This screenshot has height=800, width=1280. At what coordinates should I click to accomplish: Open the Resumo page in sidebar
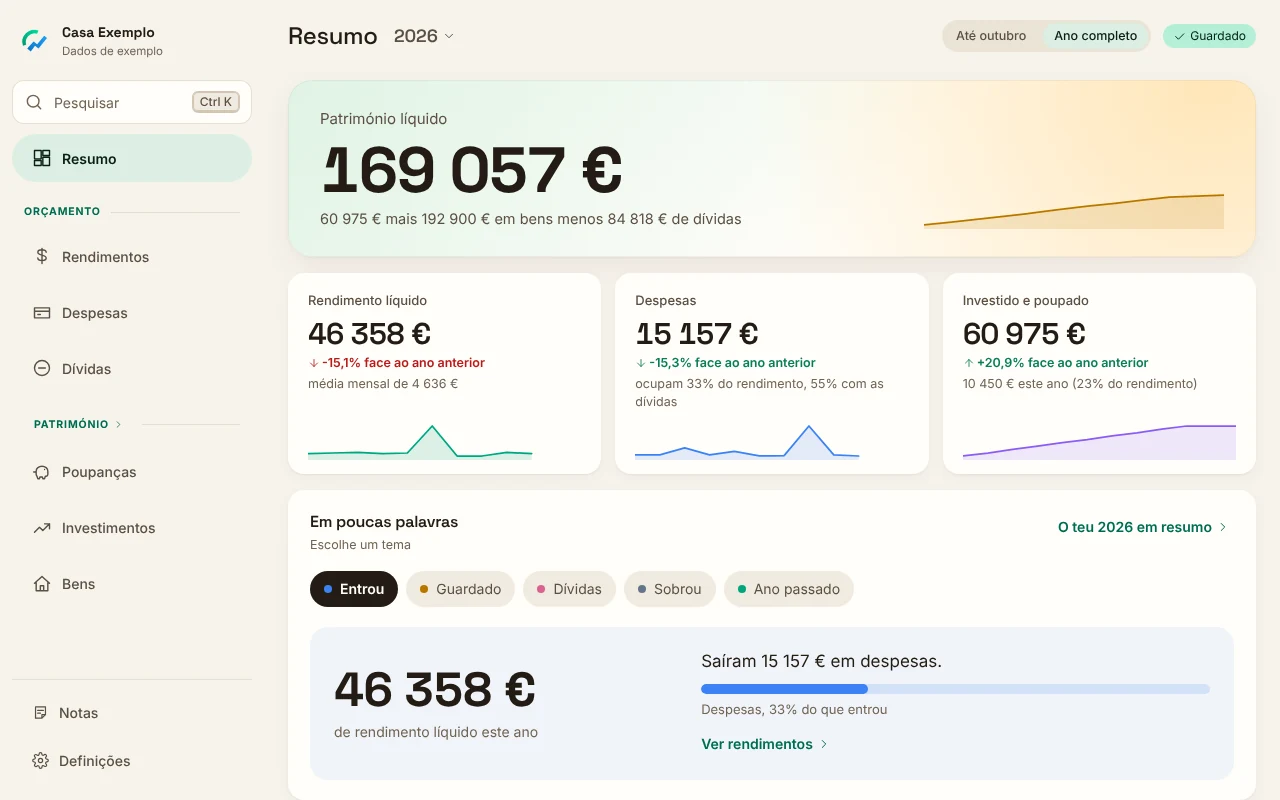point(132,158)
